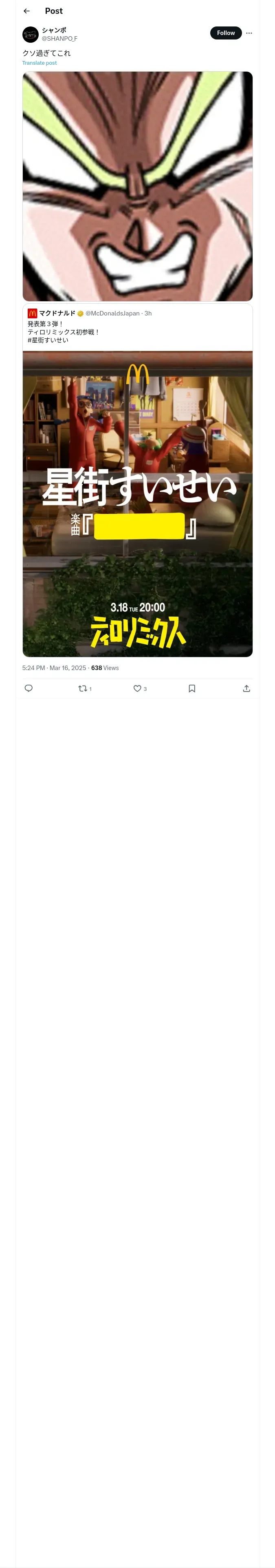Translate post link
Image resolution: width=275 pixels, height=1568 pixels.
pyautogui.click(x=40, y=63)
